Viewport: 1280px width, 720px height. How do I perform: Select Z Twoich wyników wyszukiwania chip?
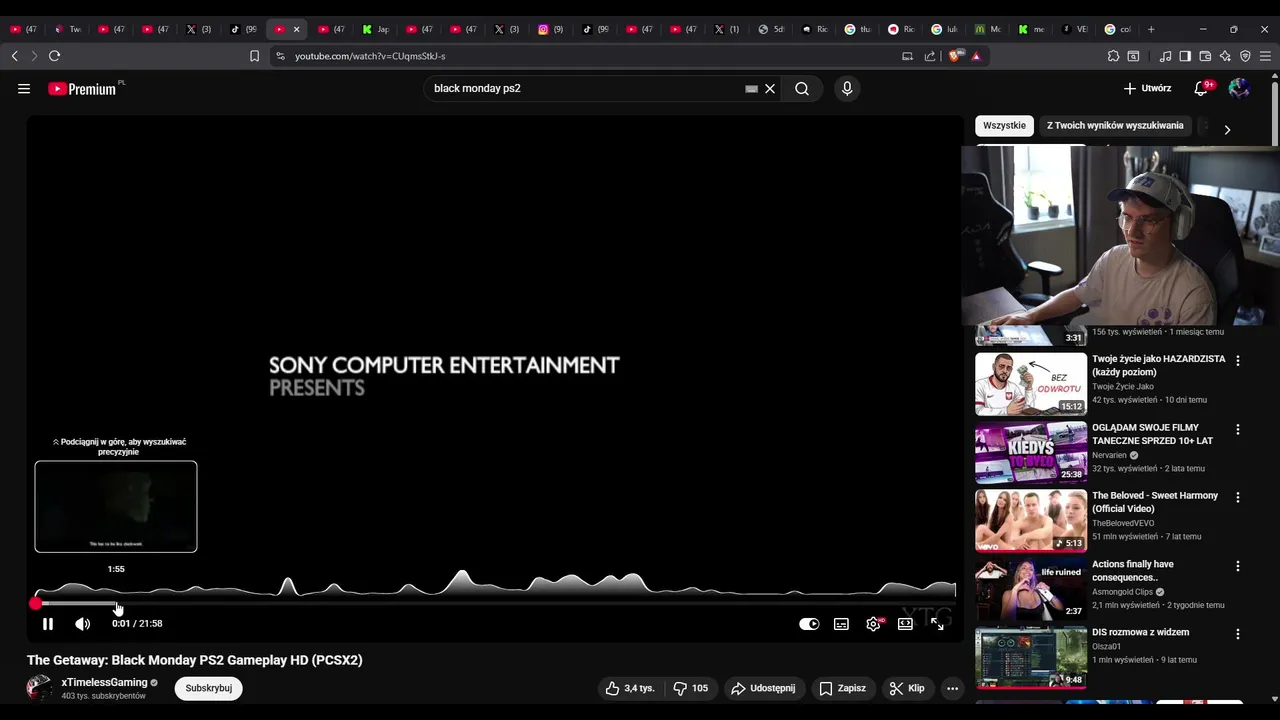(1115, 126)
